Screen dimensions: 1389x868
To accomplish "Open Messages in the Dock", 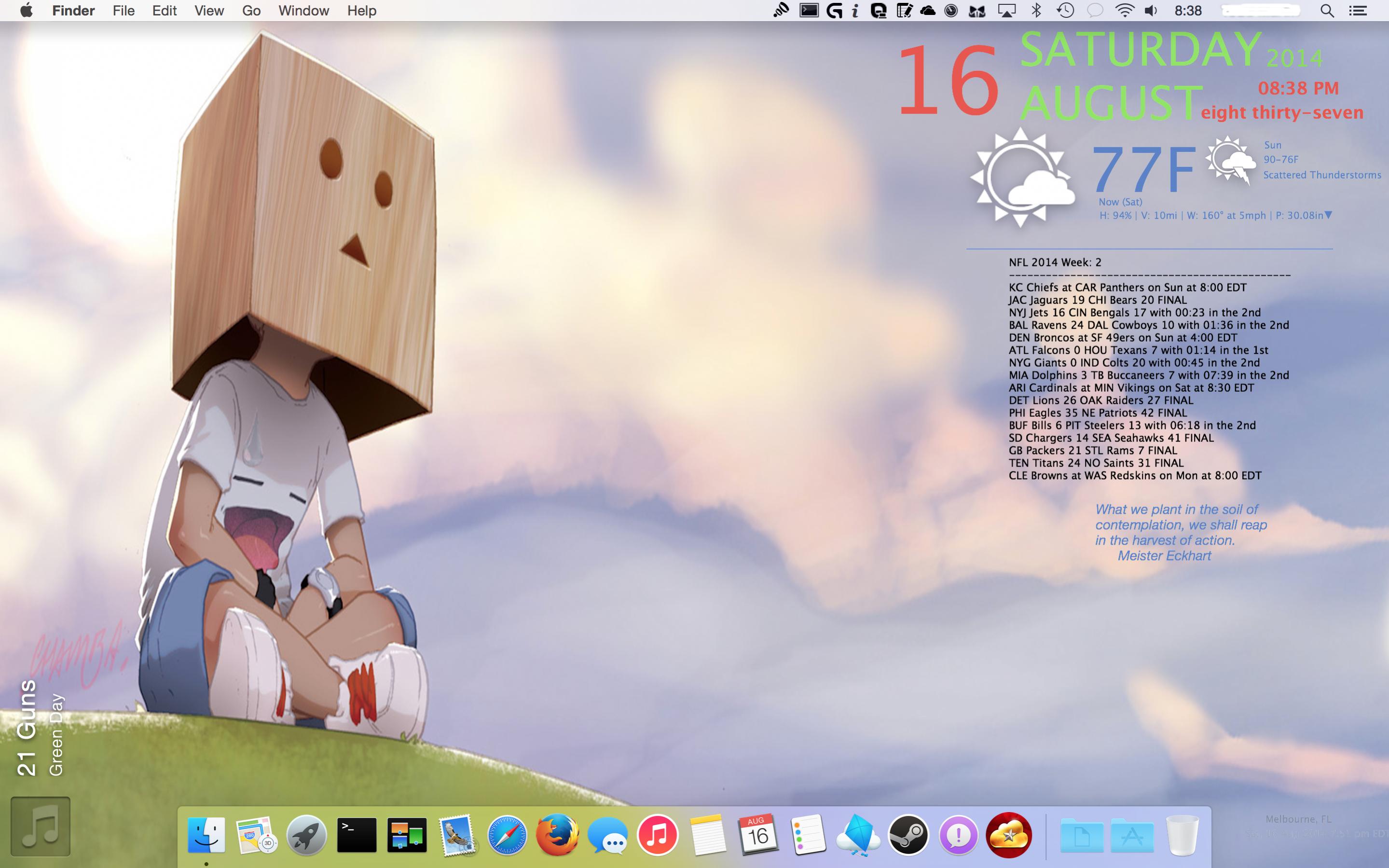I will (x=608, y=836).
